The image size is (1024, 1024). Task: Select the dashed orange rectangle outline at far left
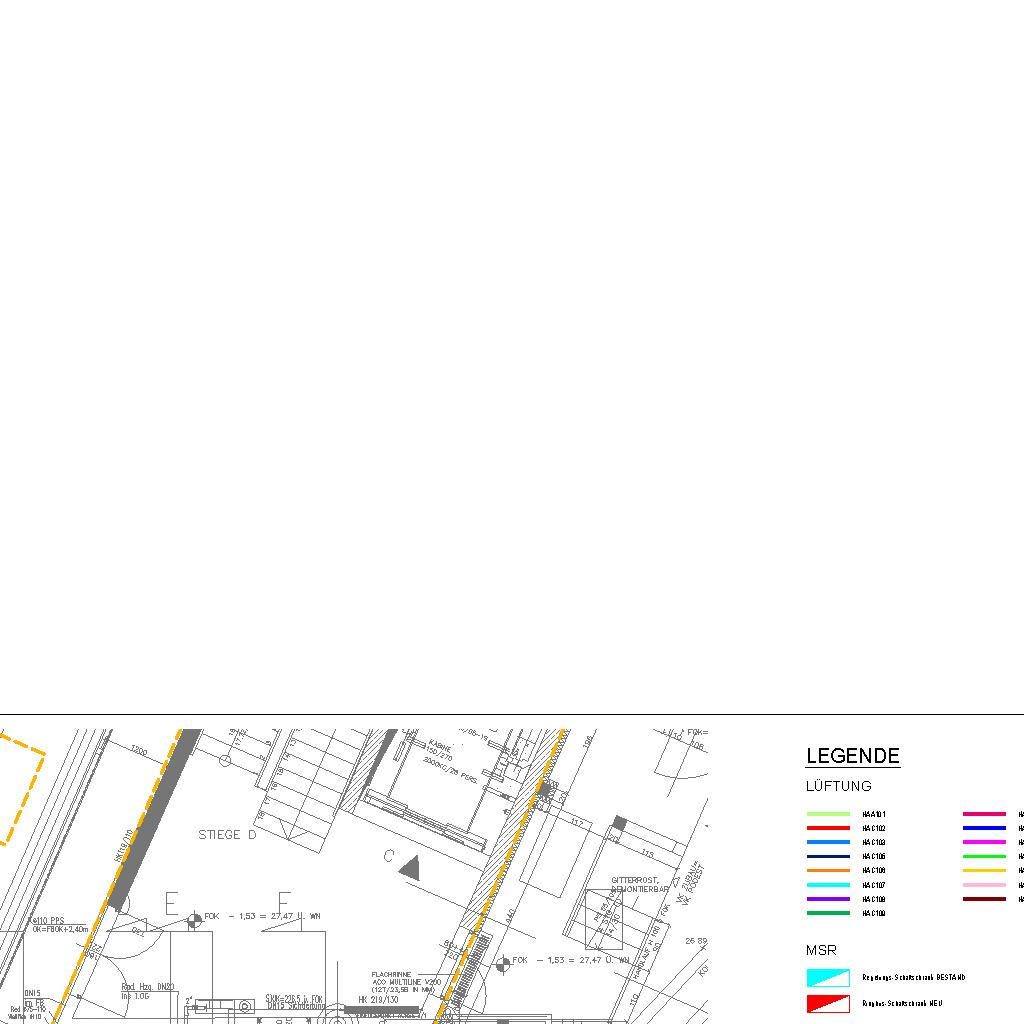(18, 788)
